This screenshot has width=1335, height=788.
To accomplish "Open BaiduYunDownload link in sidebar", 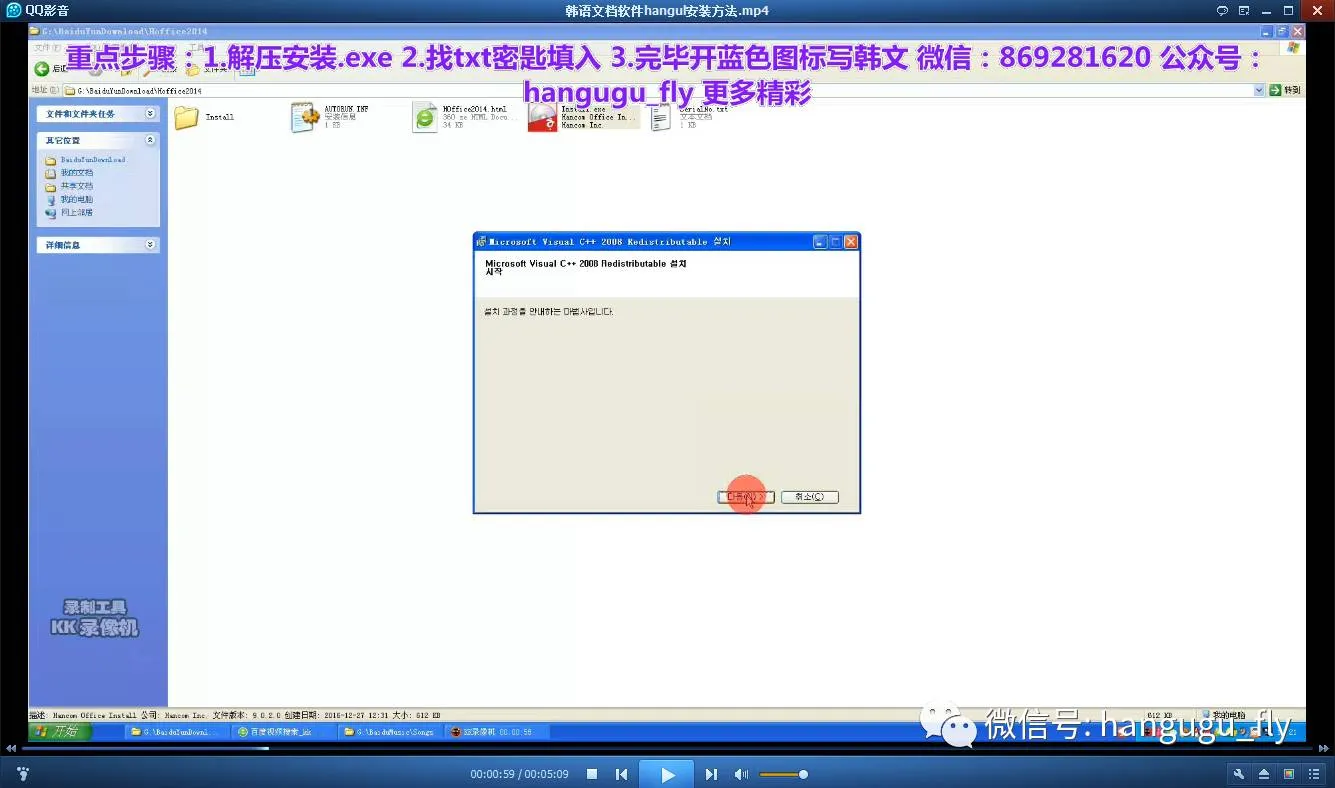I will tap(92, 160).
